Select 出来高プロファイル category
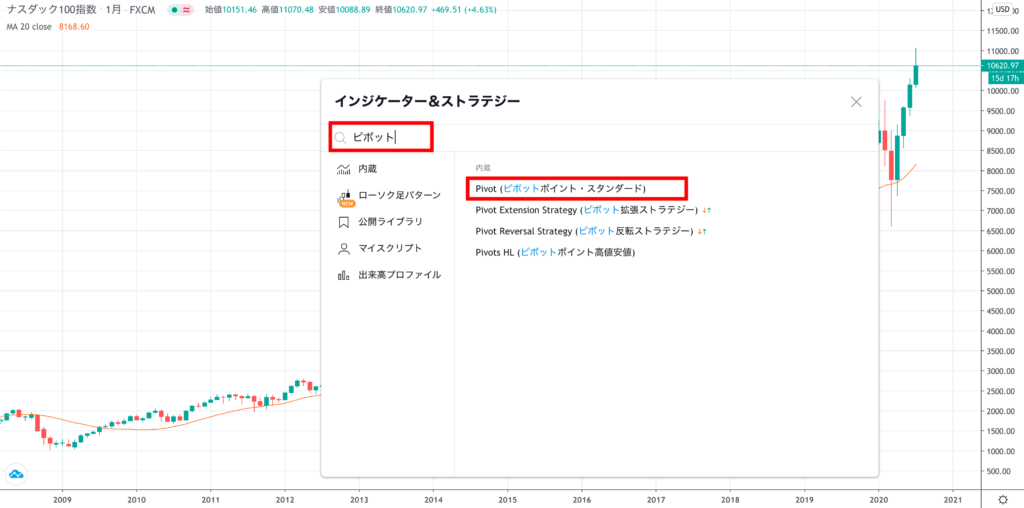 399,275
